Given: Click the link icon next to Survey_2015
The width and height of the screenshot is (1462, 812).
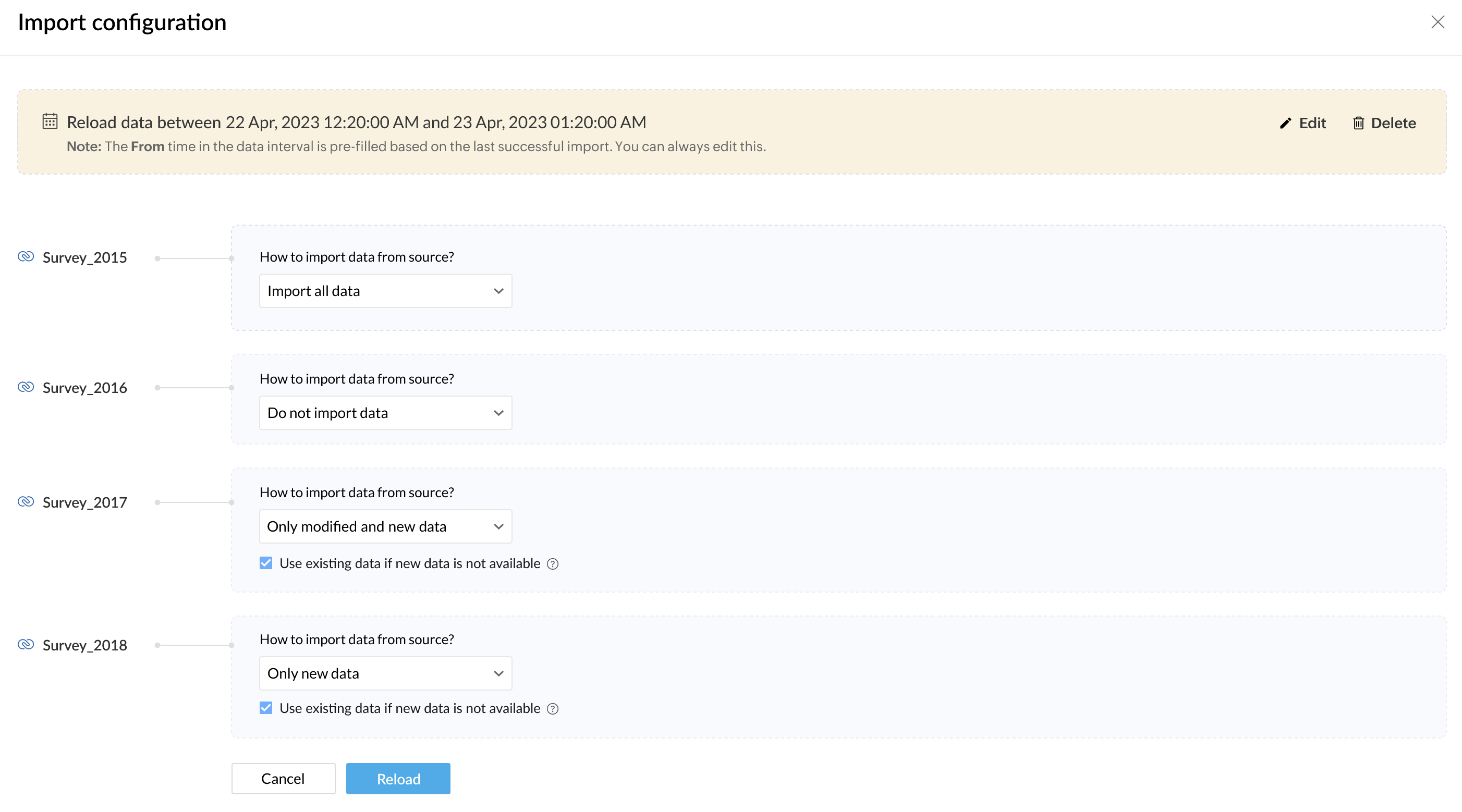Looking at the screenshot, I should [x=26, y=256].
